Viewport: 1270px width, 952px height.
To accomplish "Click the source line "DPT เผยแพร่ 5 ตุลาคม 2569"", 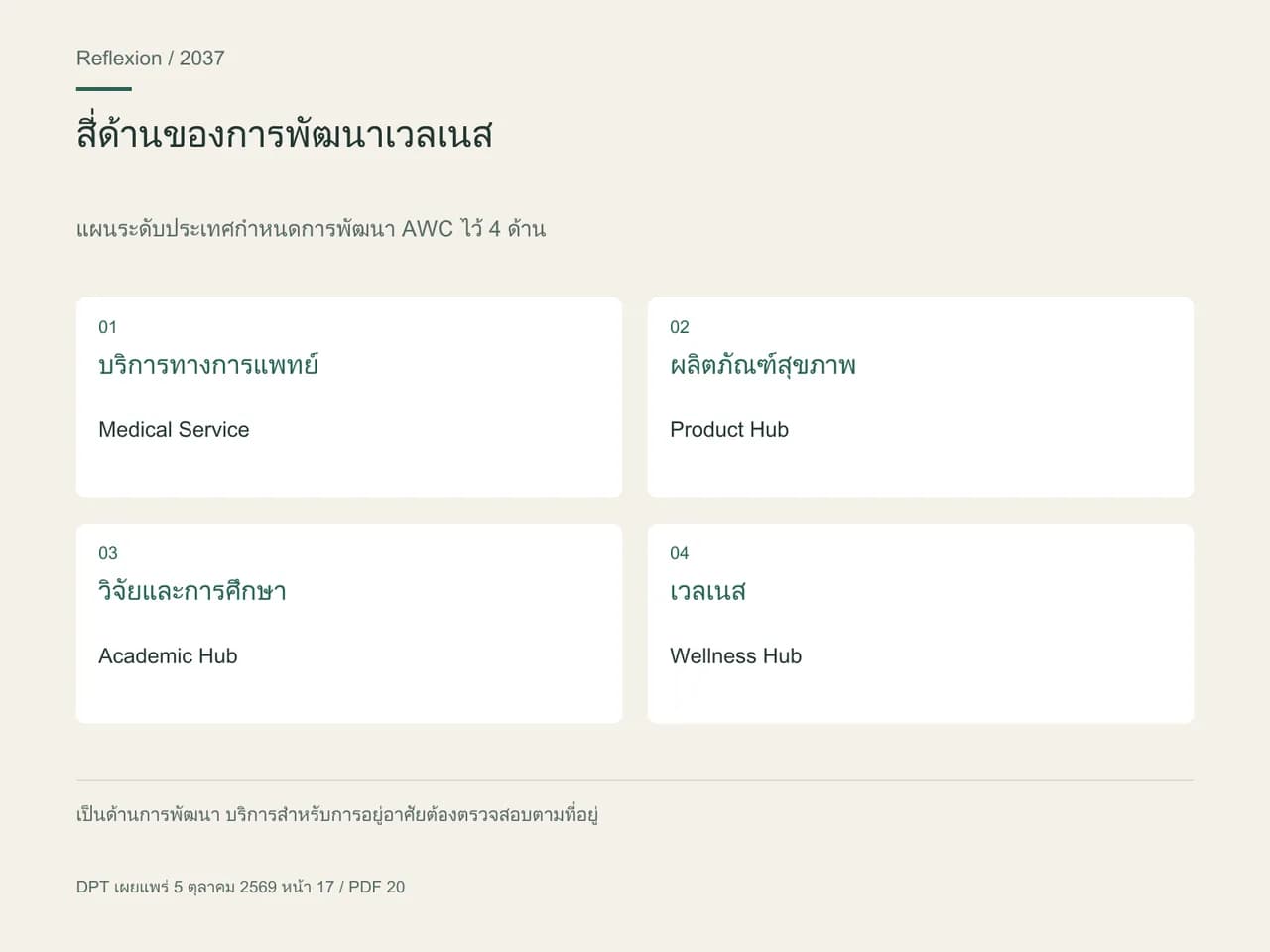I will pyautogui.click(x=240, y=887).
